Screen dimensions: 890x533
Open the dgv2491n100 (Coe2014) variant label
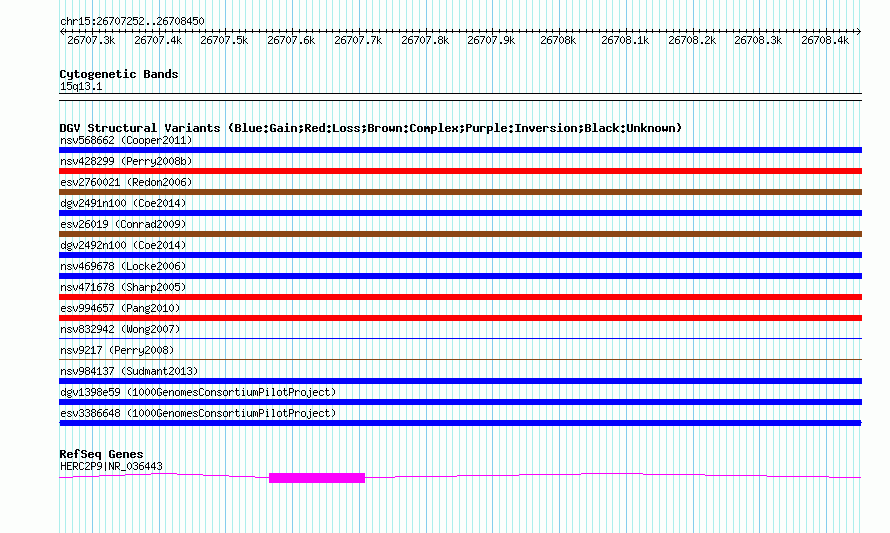pos(123,203)
